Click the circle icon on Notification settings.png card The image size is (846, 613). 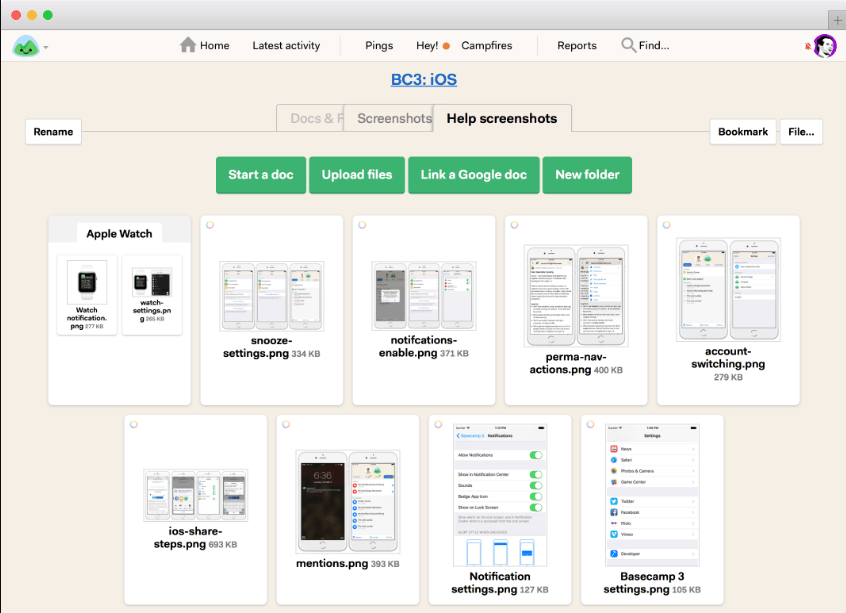(x=438, y=425)
